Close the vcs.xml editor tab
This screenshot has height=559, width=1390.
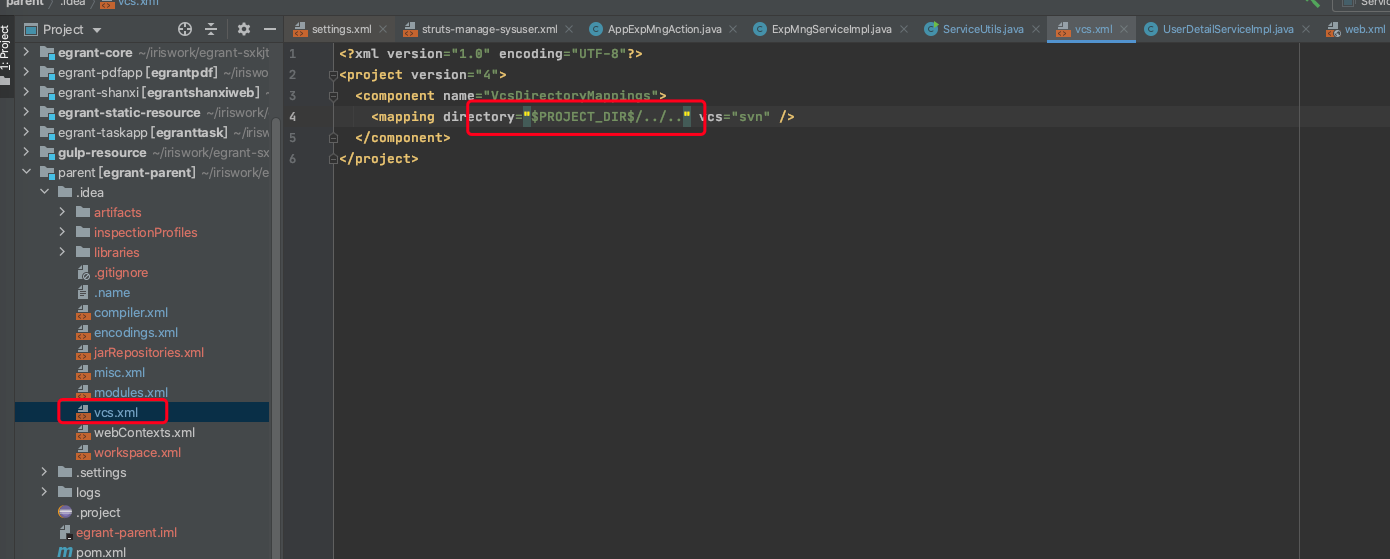pyautogui.click(x=1126, y=29)
